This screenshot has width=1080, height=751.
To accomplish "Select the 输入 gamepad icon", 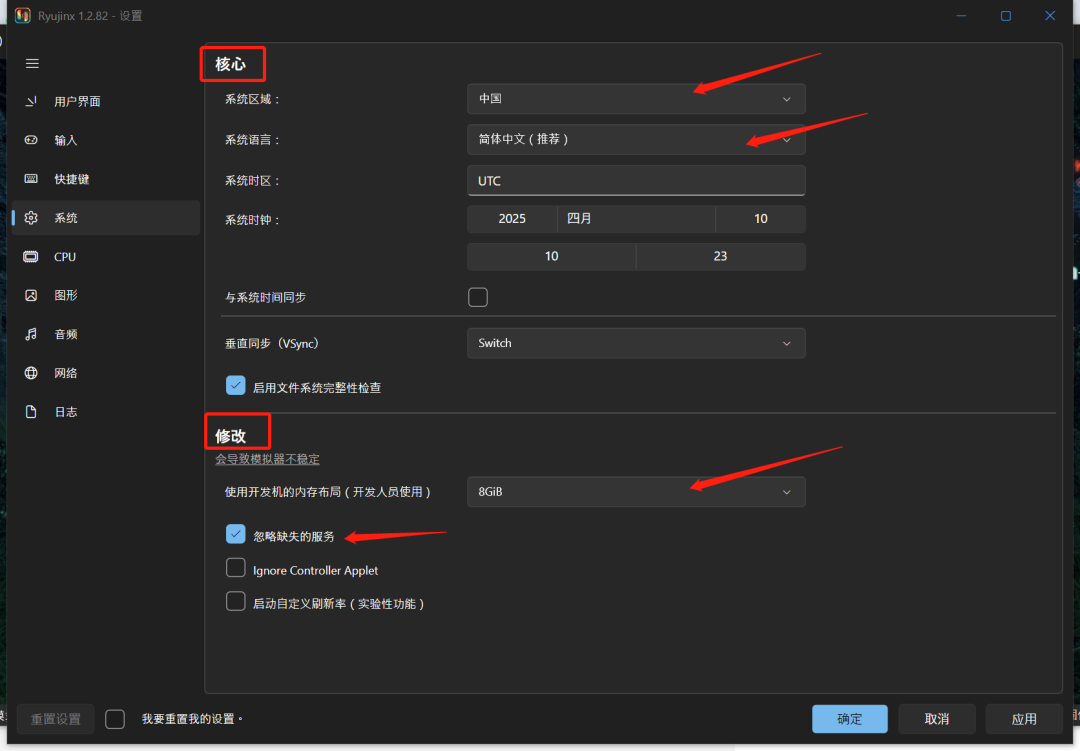I will point(32,140).
